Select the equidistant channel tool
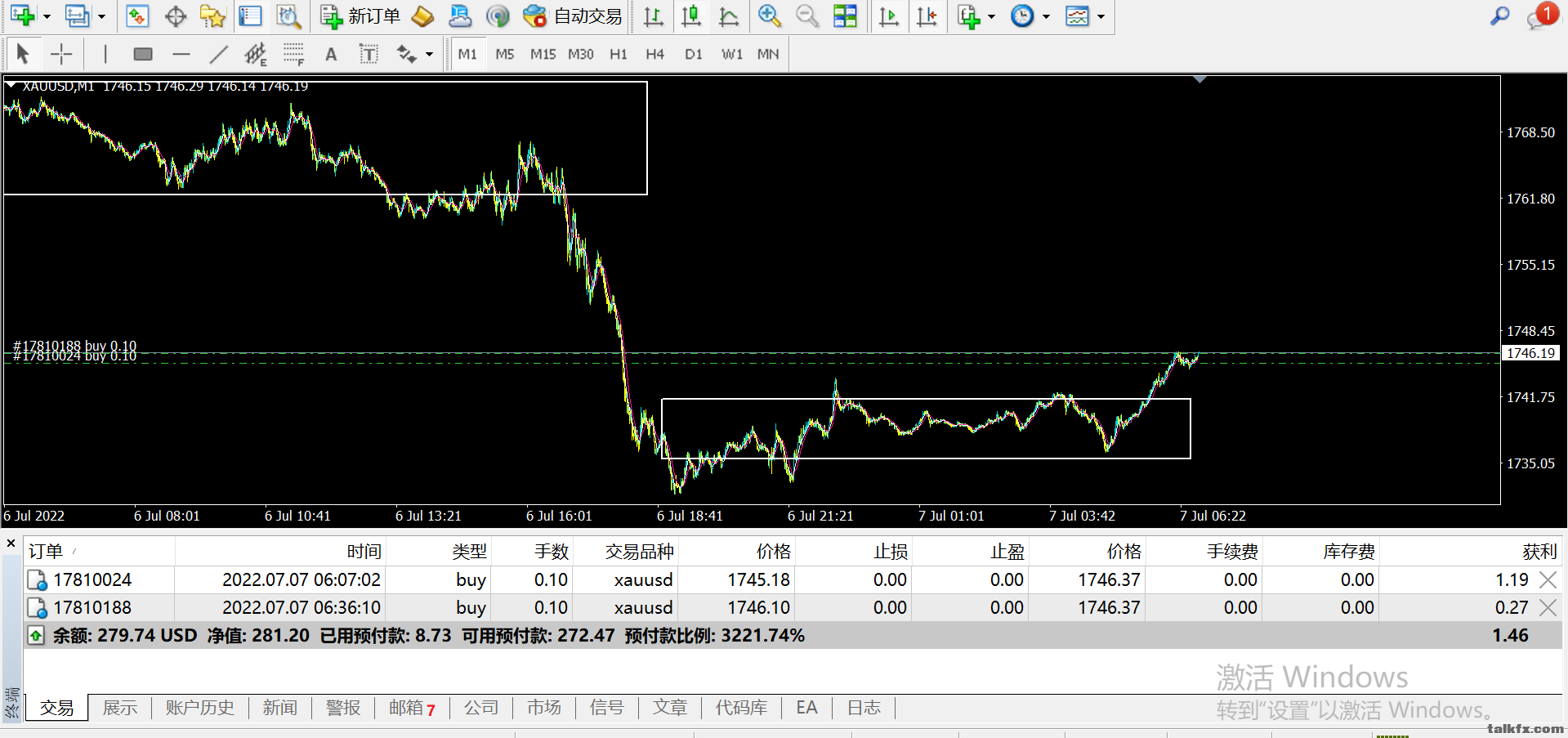Image resolution: width=1568 pixels, height=738 pixels. click(x=256, y=54)
